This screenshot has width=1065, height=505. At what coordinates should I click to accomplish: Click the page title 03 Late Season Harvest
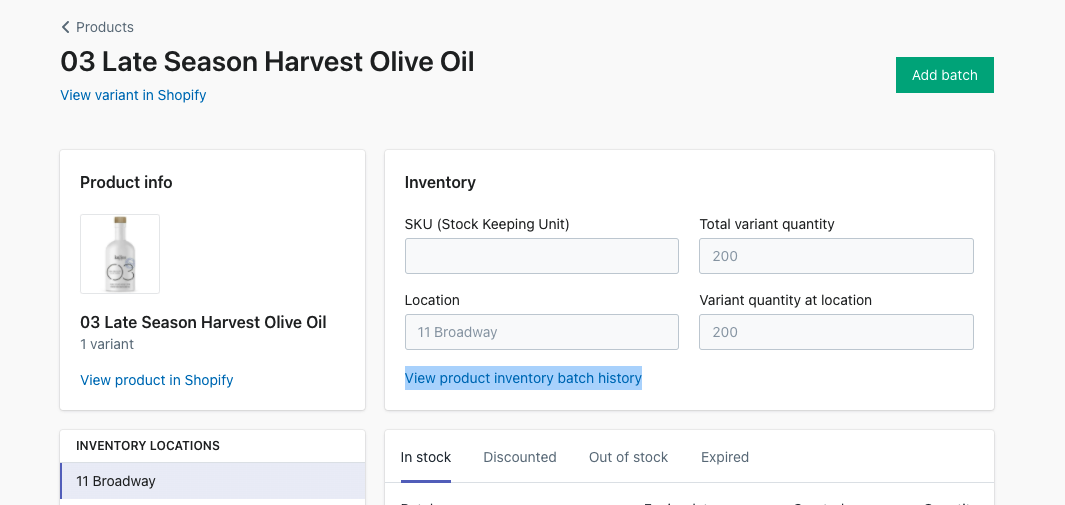(267, 62)
